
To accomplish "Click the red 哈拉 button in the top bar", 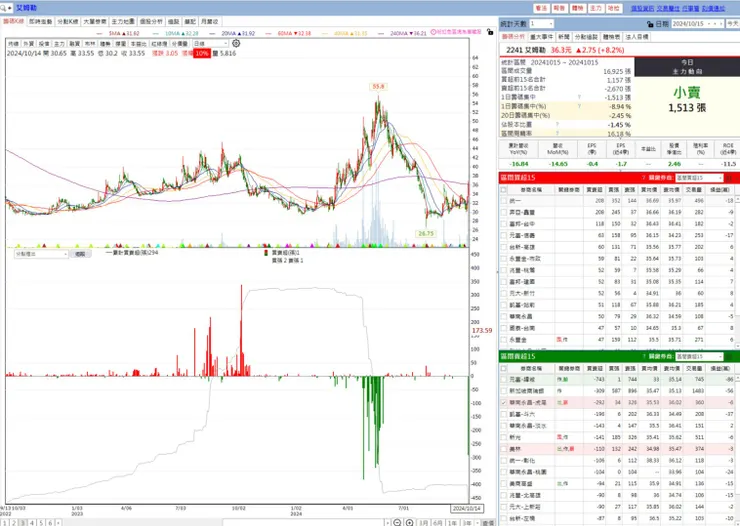I will pos(614,8).
